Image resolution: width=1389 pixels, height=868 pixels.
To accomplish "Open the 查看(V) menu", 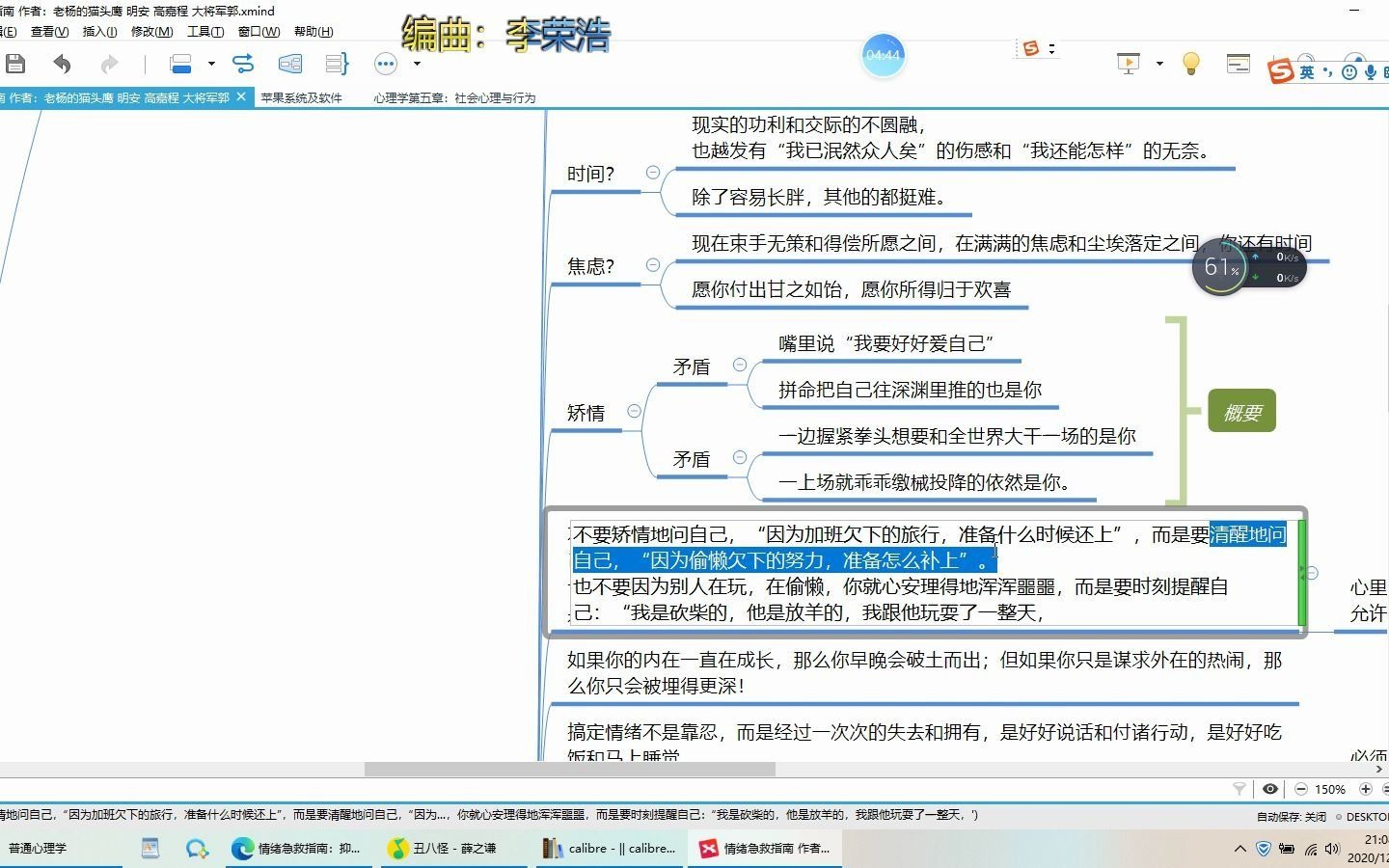I will [49, 32].
